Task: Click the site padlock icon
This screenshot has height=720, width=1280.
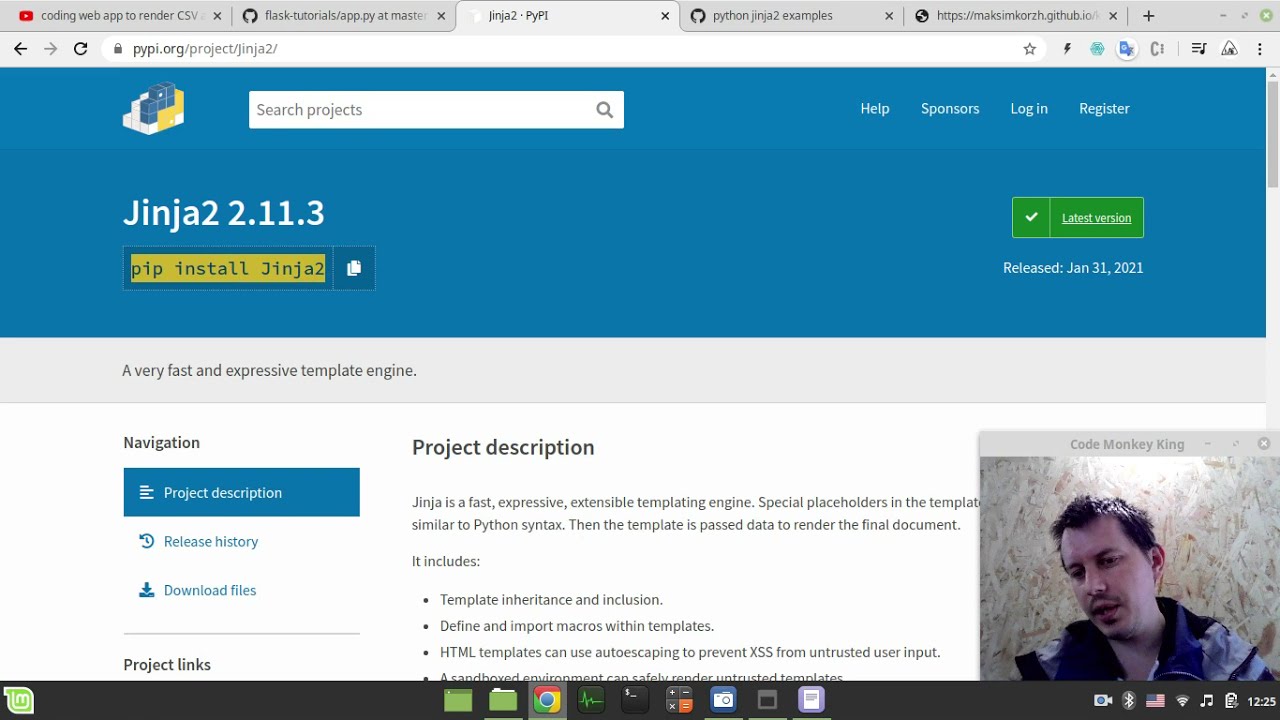Action: (118, 48)
